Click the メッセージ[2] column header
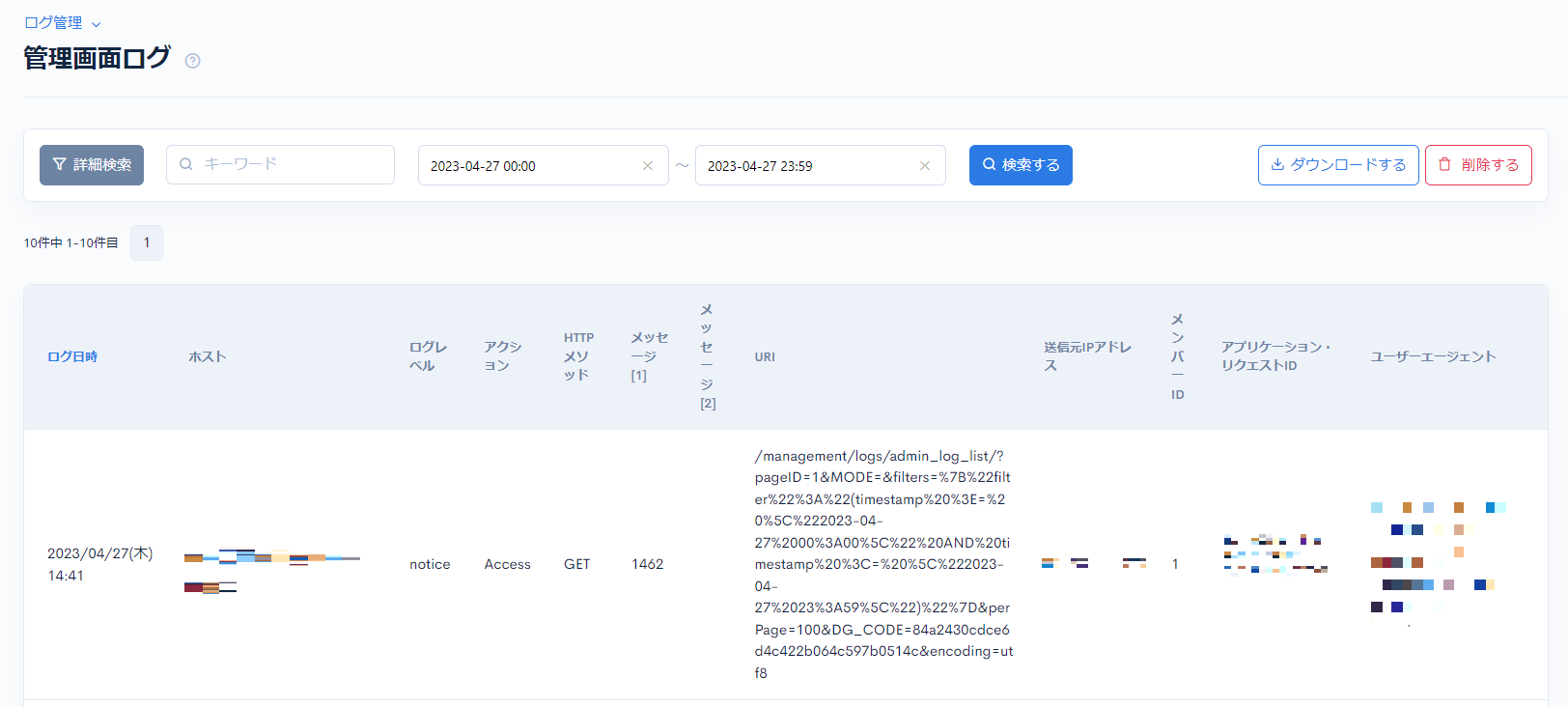 click(708, 356)
